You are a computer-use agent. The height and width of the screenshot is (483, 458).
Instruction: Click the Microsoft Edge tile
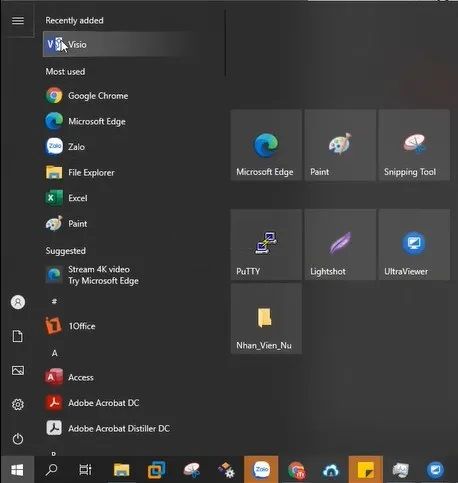coord(266,145)
